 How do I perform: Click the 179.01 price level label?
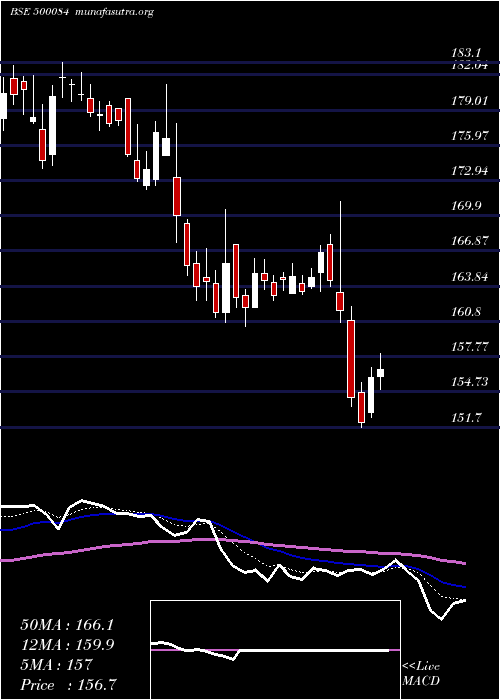(471, 101)
